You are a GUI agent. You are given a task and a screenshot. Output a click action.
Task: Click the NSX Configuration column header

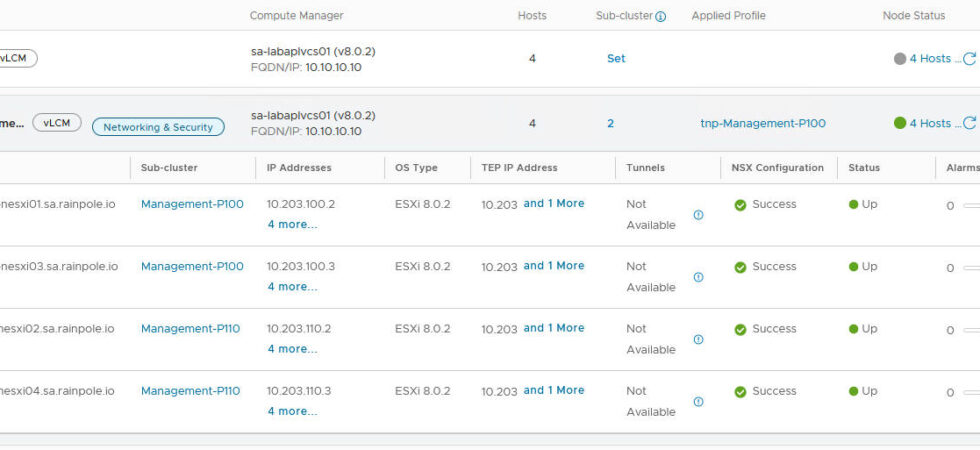tap(777, 168)
